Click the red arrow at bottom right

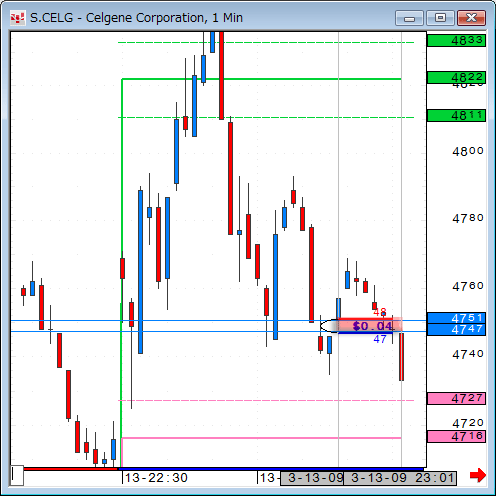tap(478, 475)
